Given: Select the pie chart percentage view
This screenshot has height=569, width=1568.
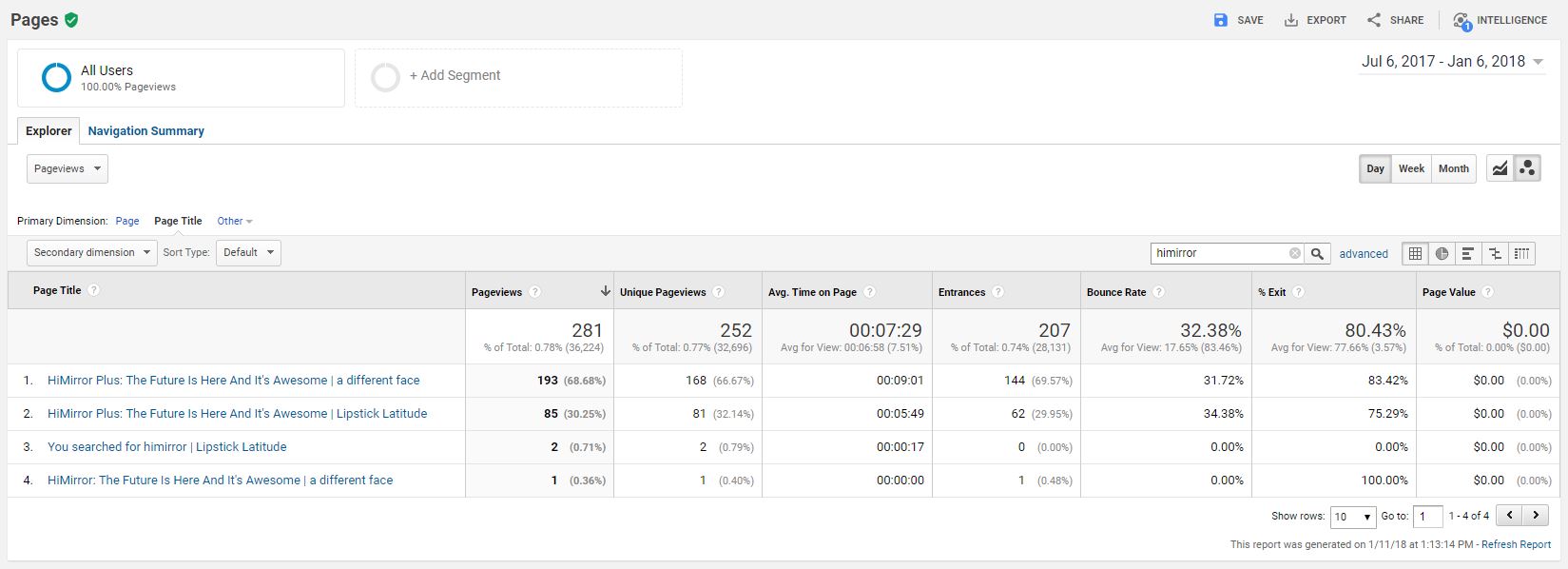Looking at the screenshot, I should (1442, 253).
